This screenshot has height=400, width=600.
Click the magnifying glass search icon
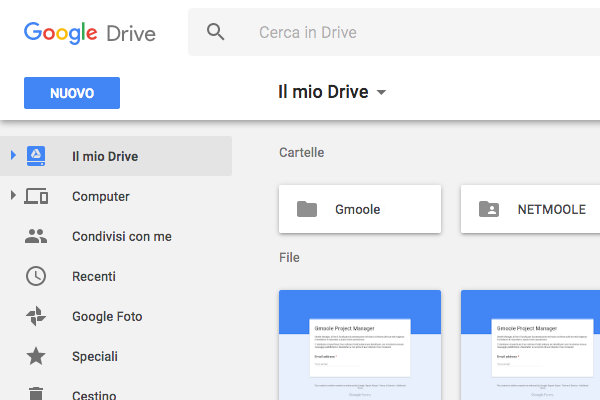[216, 32]
